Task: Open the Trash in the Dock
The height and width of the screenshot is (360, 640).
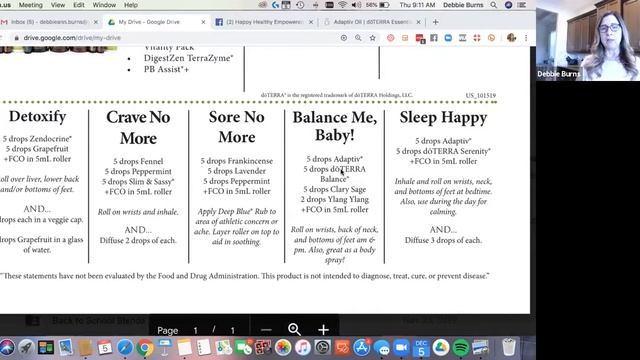Action: [x=509, y=347]
